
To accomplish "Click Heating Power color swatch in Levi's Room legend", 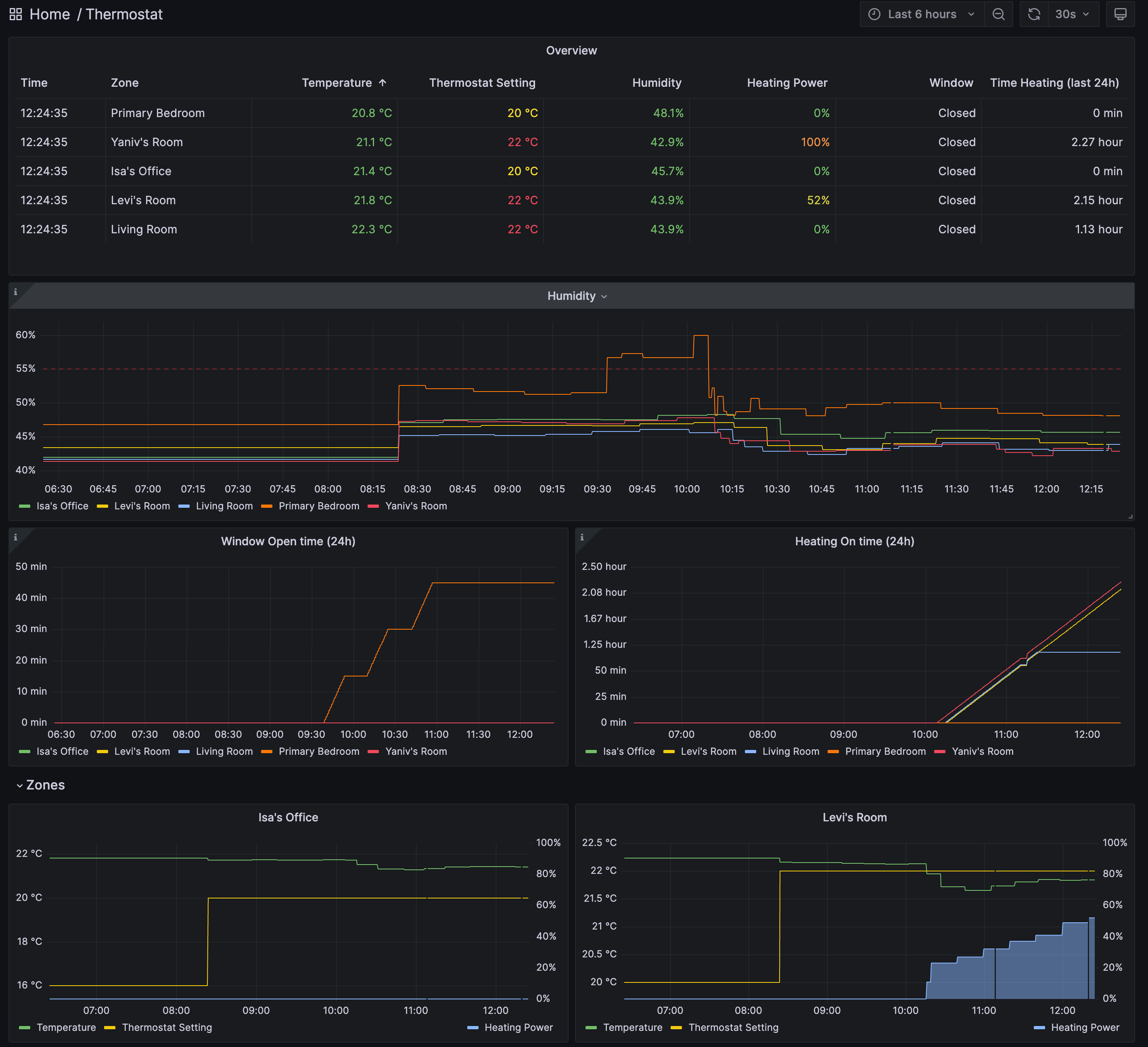I will [1039, 1028].
